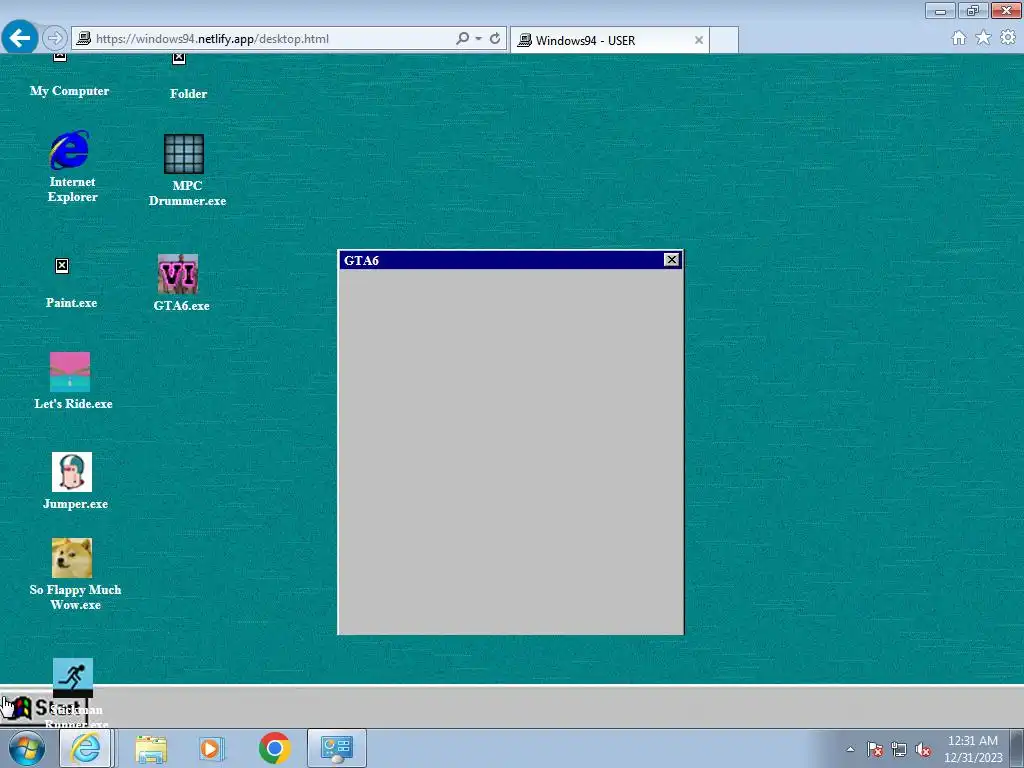Click the network tray icon
Image resolution: width=1024 pixels, height=768 pixels.
[x=899, y=749]
